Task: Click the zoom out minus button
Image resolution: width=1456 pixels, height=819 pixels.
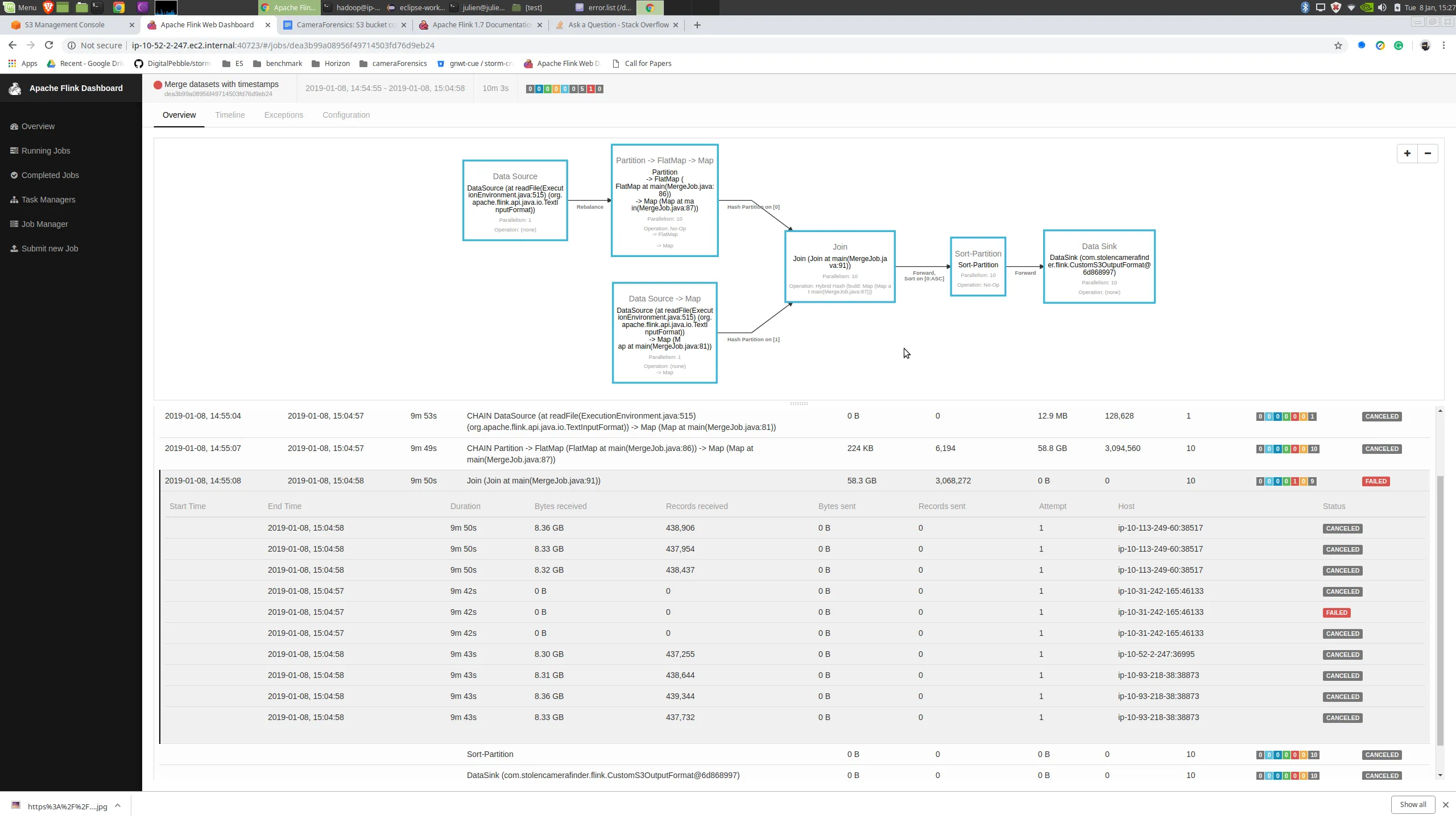Action: (x=1428, y=154)
